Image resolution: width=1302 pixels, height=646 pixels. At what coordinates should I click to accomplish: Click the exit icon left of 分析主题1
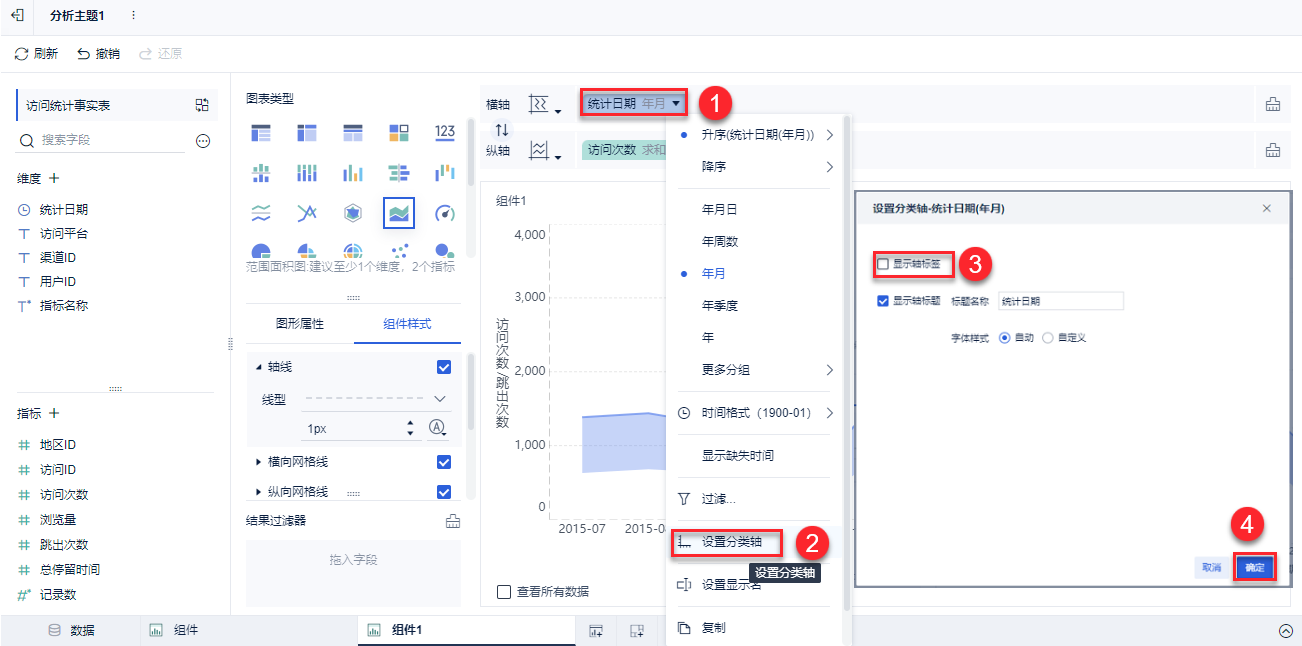[x=17, y=16]
